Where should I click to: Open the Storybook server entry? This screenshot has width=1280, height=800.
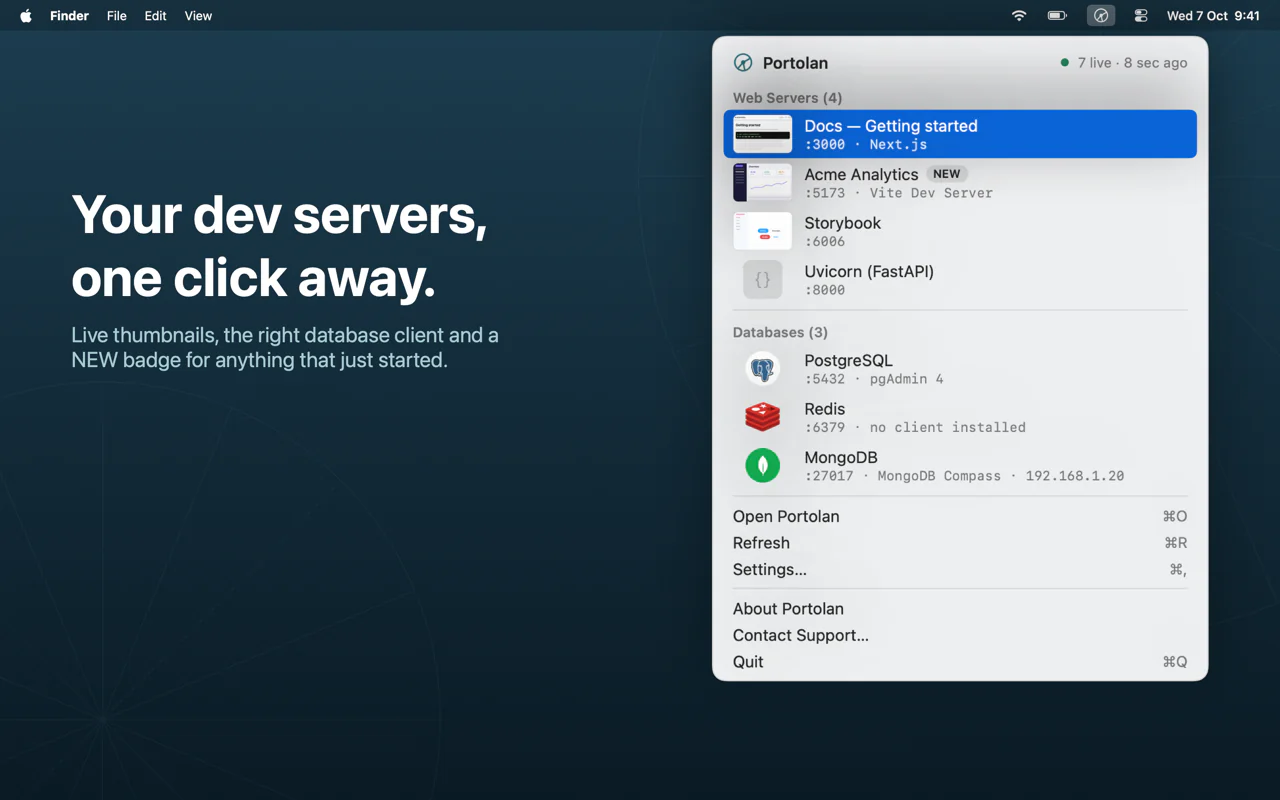pyautogui.click(x=960, y=231)
